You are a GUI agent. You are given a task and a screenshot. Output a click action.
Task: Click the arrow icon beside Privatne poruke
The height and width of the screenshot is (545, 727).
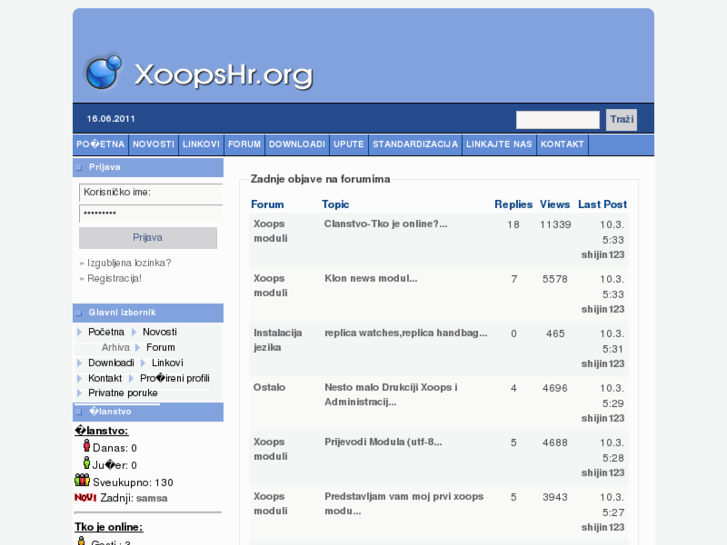pyautogui.click(x=79, y=393)
